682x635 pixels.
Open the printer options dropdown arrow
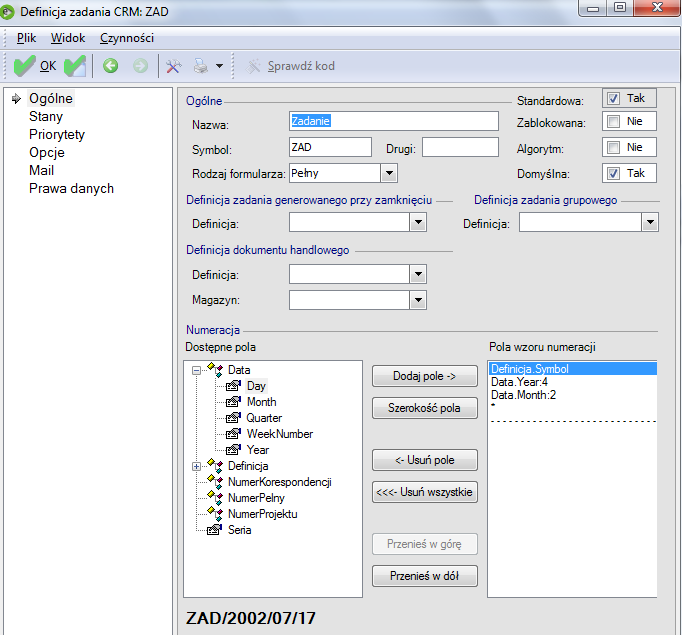tap(220, 66)
